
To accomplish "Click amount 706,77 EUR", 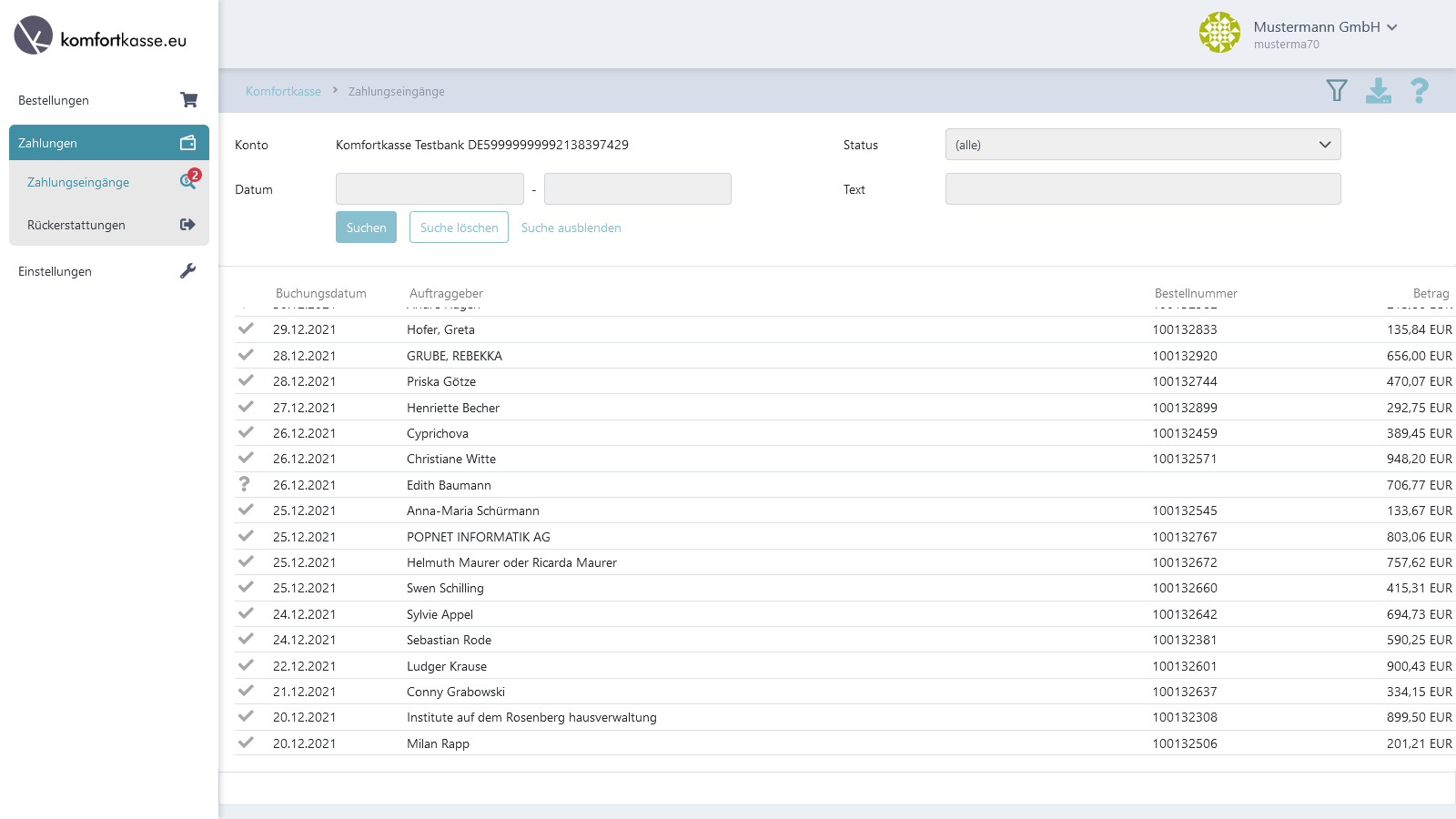I will coord(1420,485).
